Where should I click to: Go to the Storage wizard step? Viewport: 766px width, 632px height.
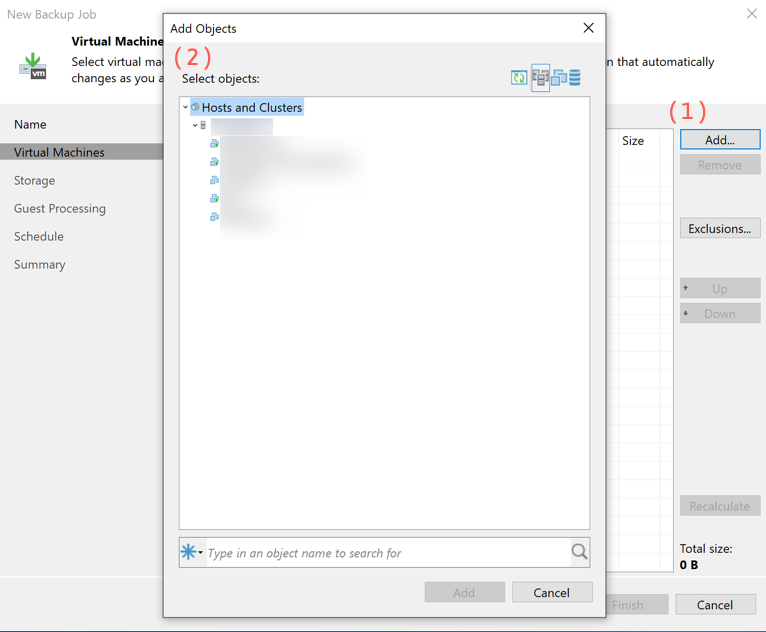[x=35, y=180]
